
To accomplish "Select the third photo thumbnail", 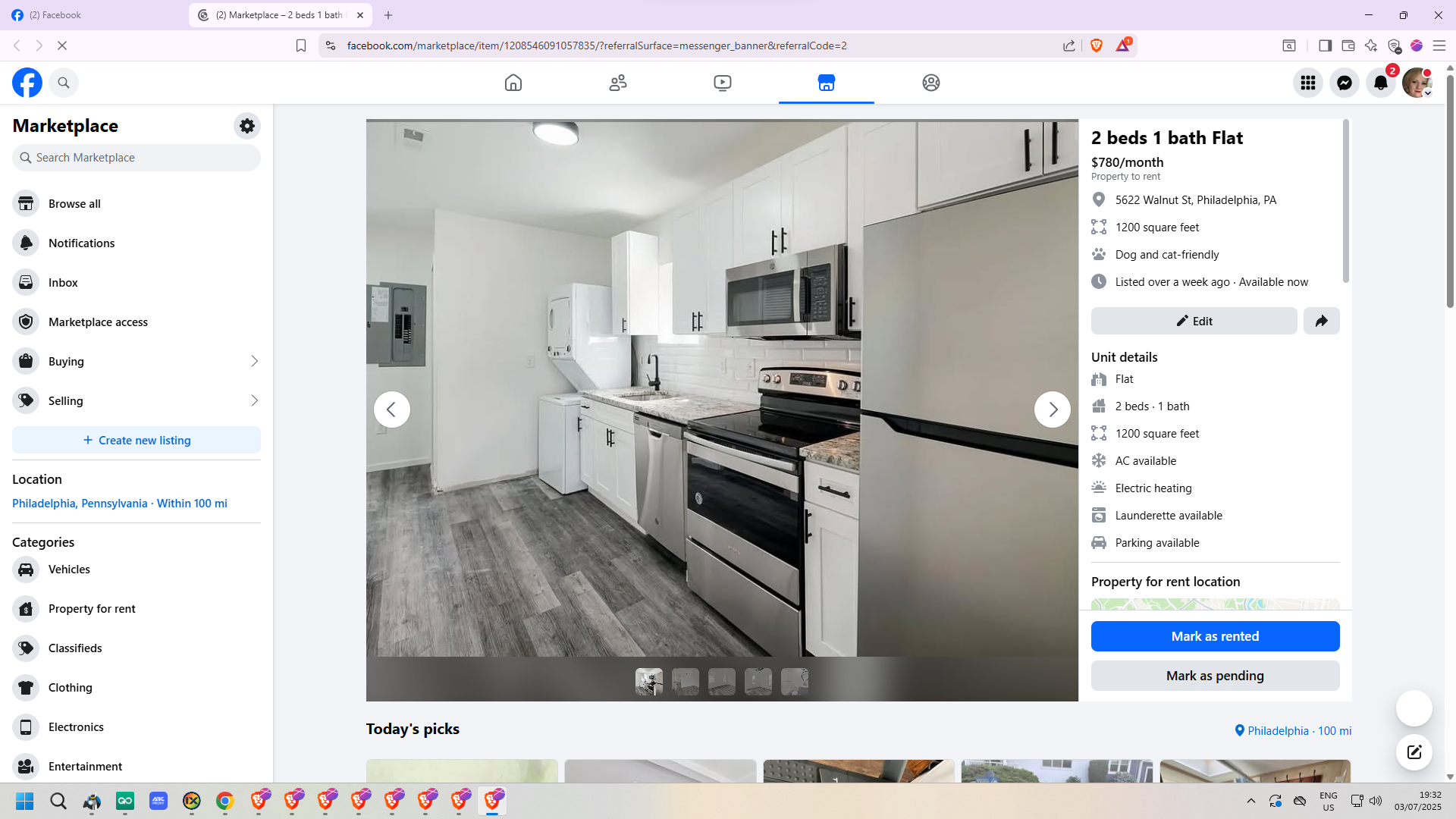I will [x=722, y=682].
